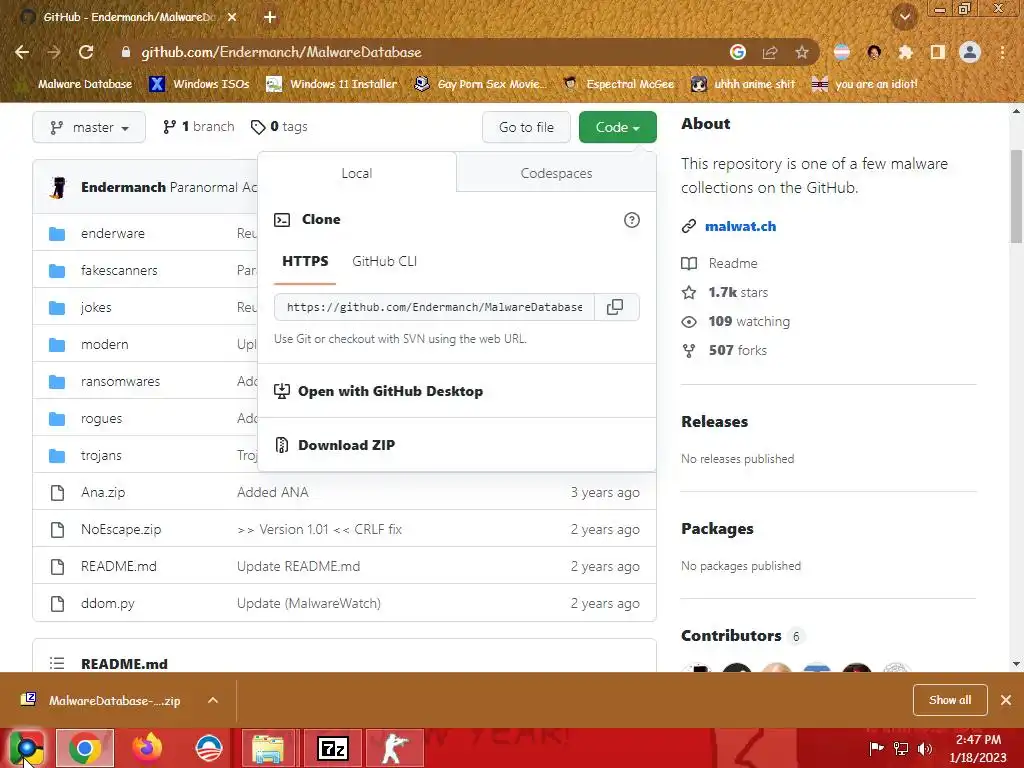This screenshot has width=1024, height=768.
Task: Open README.md in the file list
Action: pos(119,566)
